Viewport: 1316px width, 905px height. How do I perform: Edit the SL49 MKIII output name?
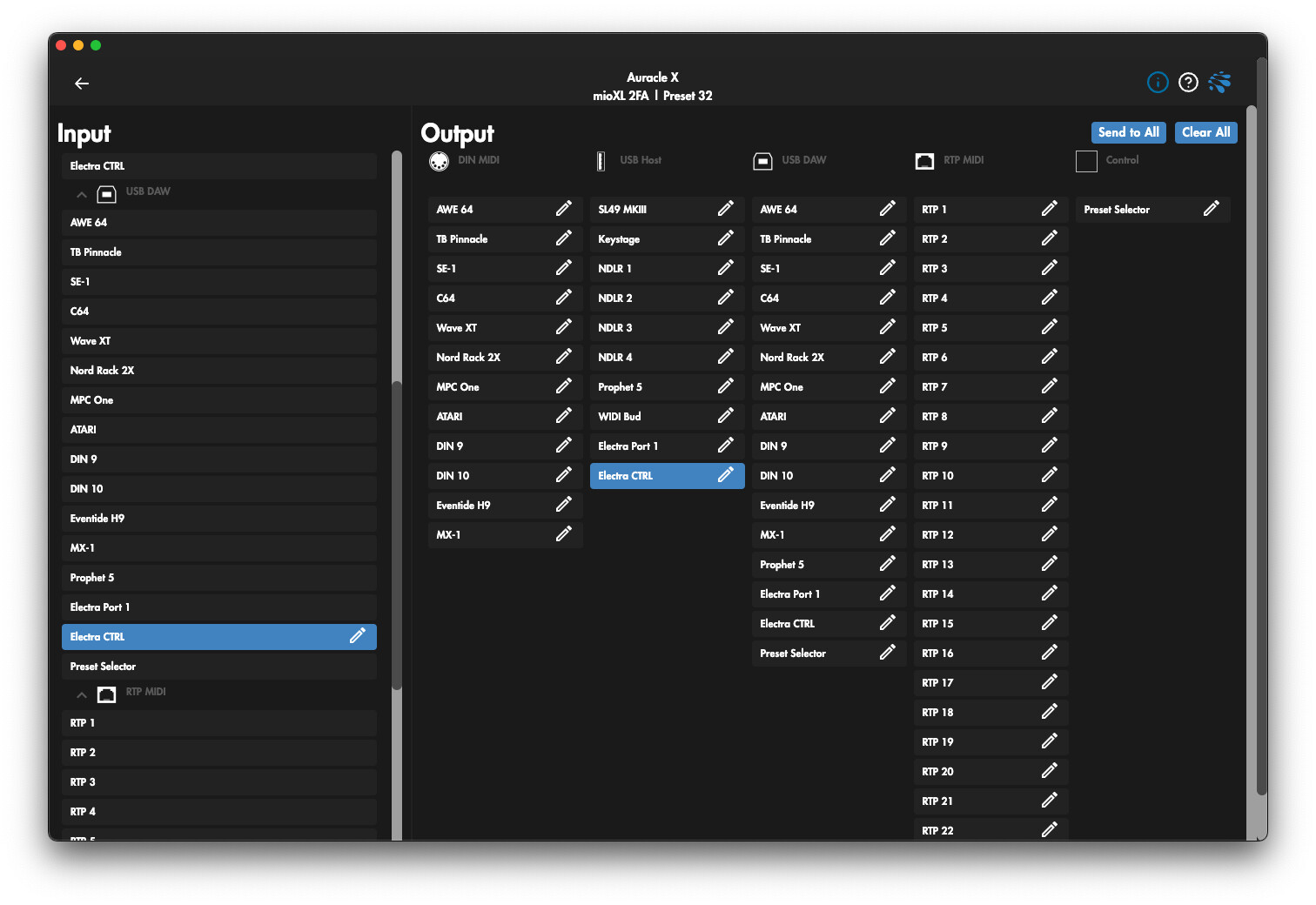[726, 209]
